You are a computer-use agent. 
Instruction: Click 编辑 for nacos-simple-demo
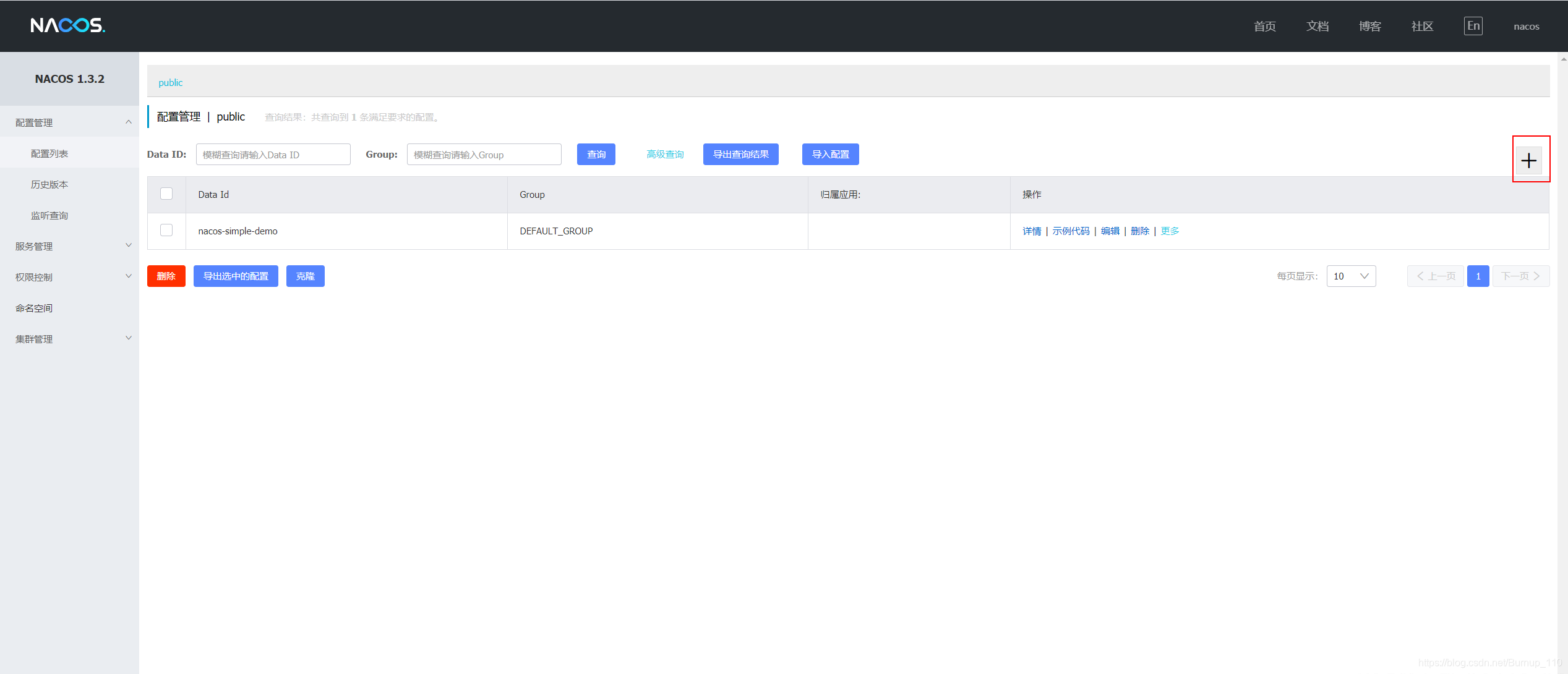[1110, 231]
